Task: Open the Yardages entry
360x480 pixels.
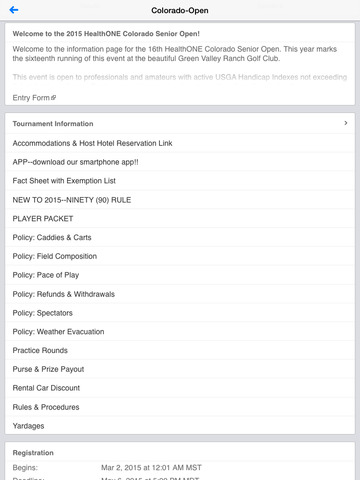Action: coord(180,426)
